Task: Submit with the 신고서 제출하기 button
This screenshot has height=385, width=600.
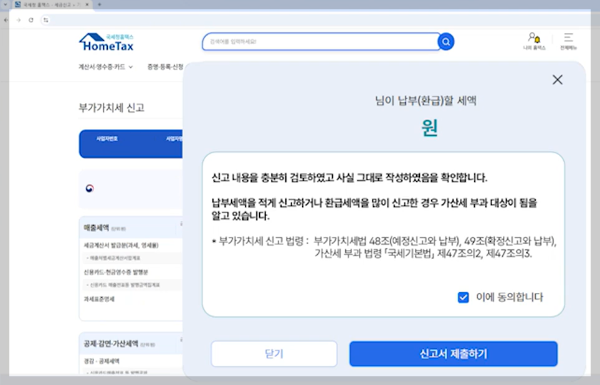Action: (453, 354)
